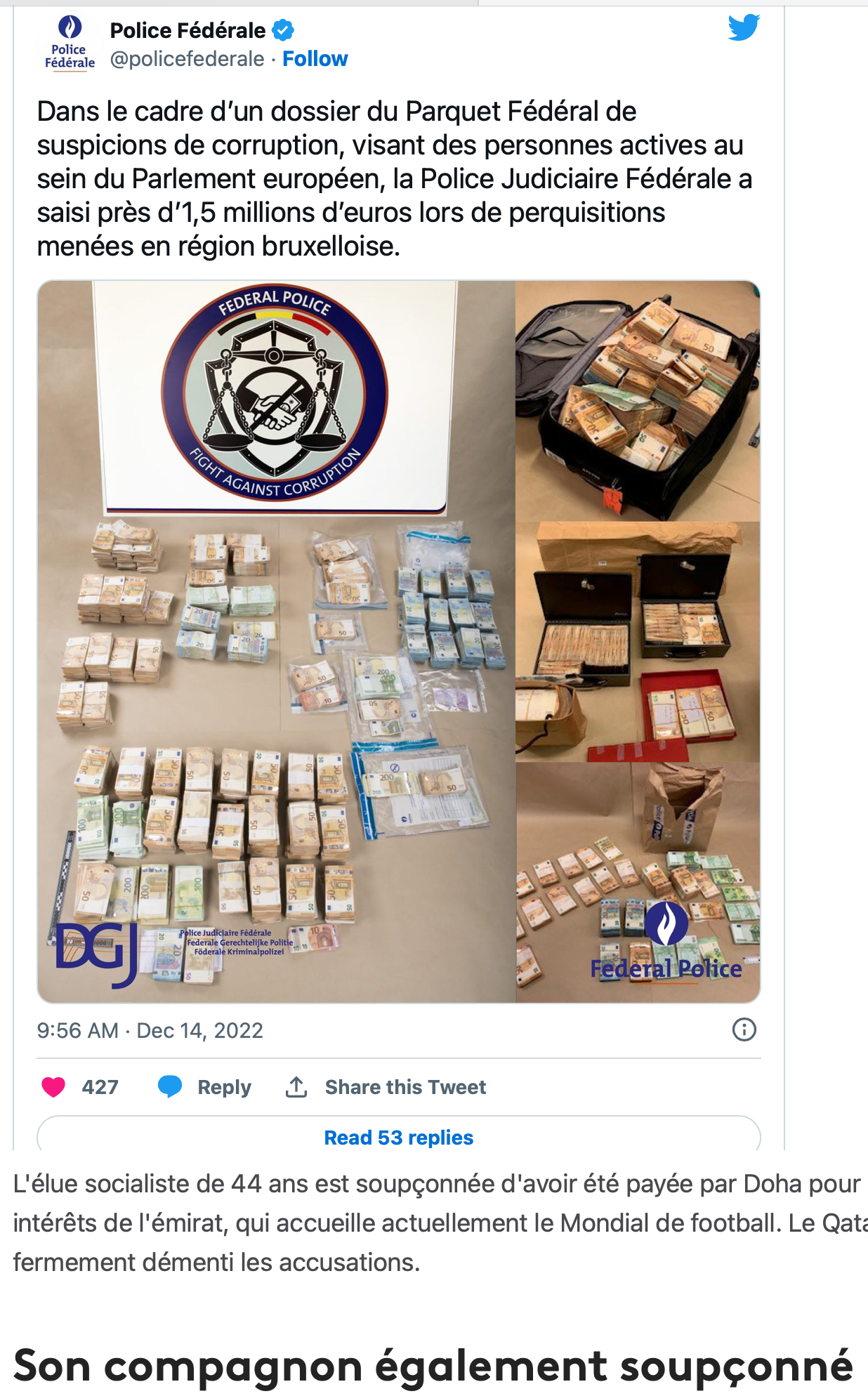Click the share upload arrow icon
This screenshot has width=868, height=1396.
[x=296, y=1086]
